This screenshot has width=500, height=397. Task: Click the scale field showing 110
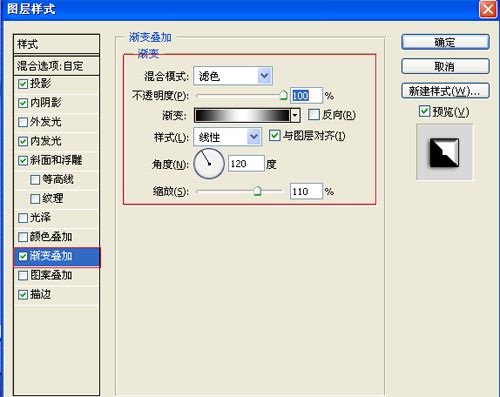pyautogui.click(x=306, y=191)
